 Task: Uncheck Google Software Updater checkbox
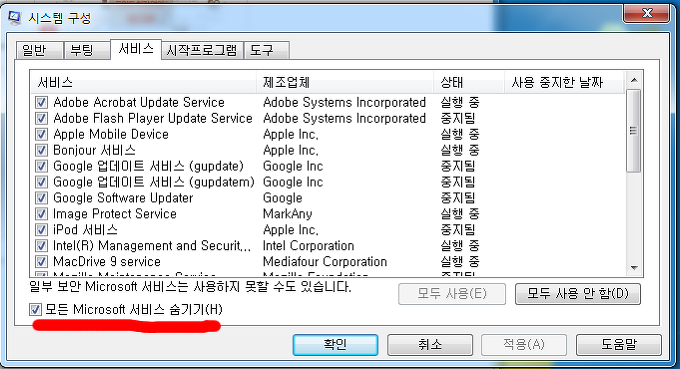point(41,198)
